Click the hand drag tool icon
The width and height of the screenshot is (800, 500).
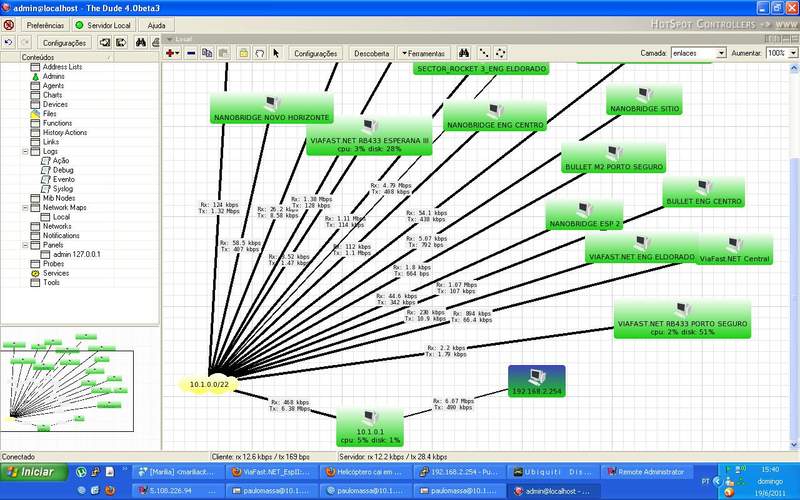[x=260, y=53]
